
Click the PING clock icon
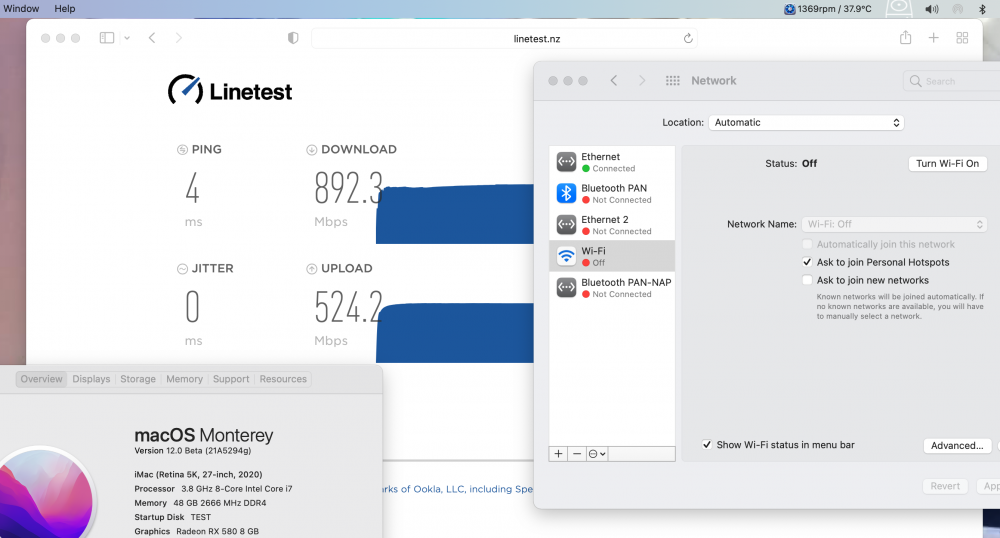coord(182,150)
